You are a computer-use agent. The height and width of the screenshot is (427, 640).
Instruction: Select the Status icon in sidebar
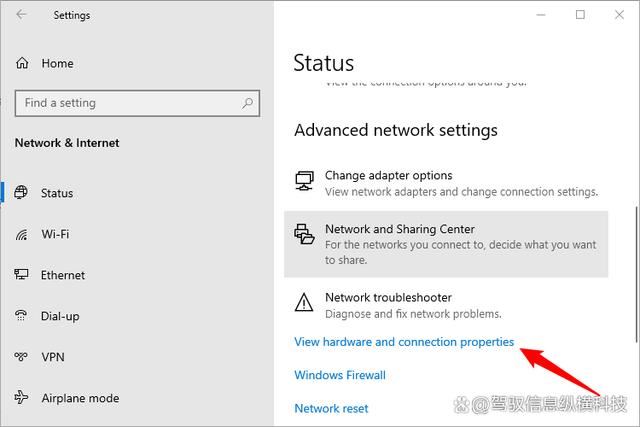(22, 193)
